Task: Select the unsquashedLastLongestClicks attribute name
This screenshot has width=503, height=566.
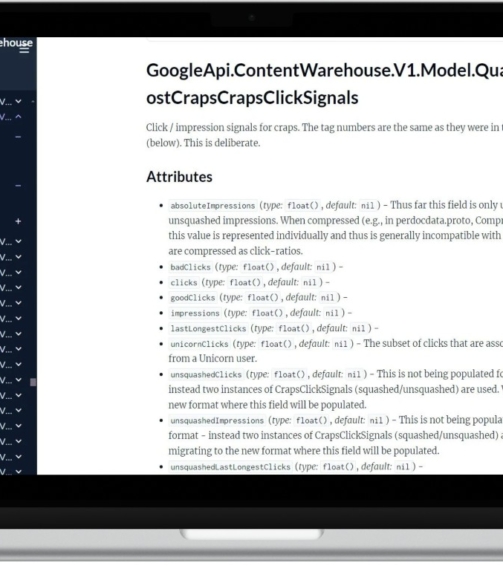Action: point(230,467)
